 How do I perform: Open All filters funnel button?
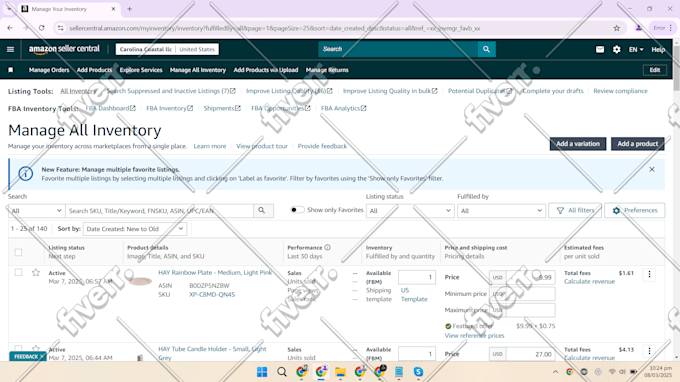pos(575,210)
